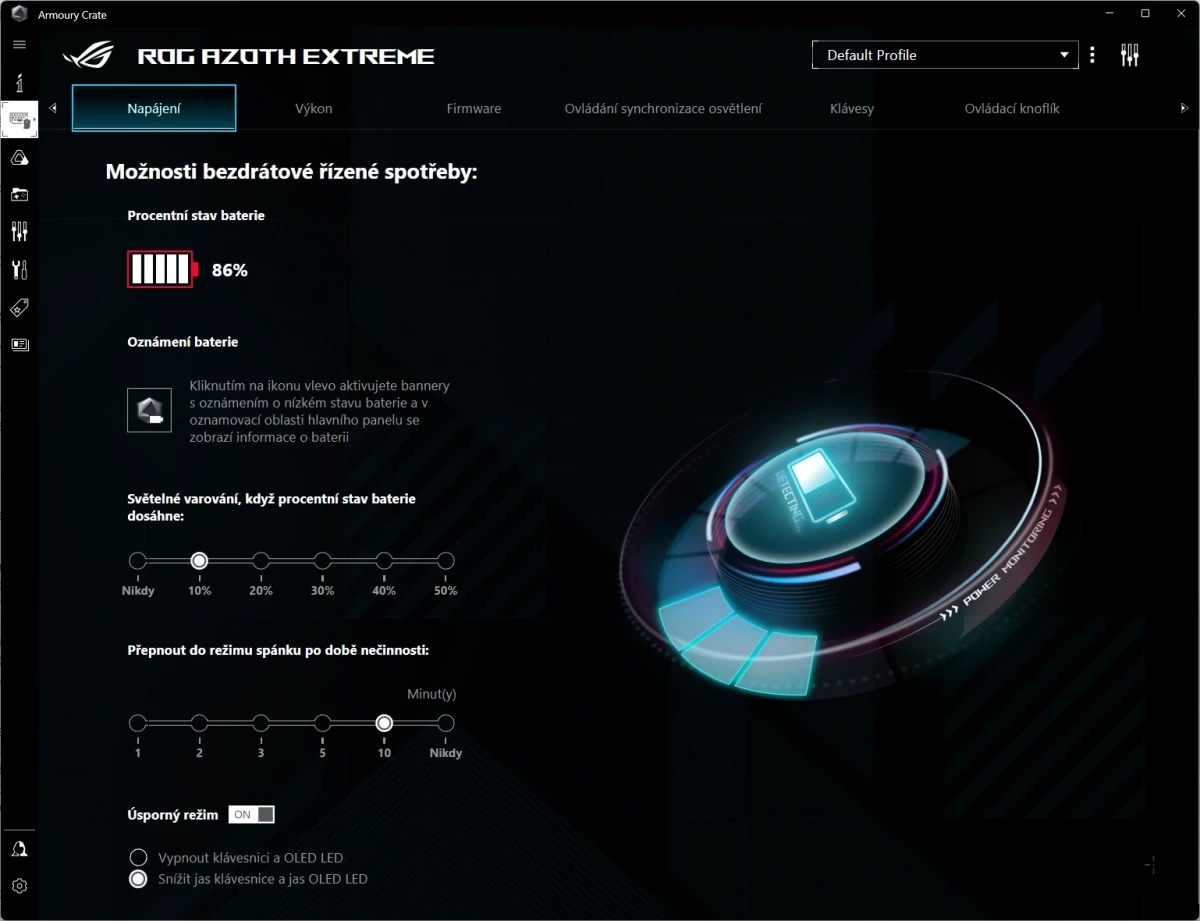Viewport: 1200px width, 921px height.
Task: Maximize the Armoury Crate window
Action: [1146, 14]
